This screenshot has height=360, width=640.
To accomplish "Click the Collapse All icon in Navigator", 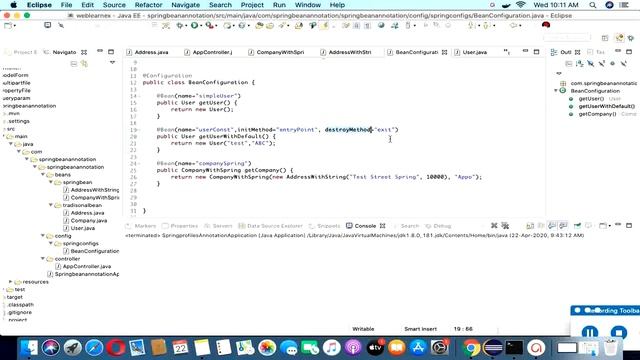I will point(74,64).
